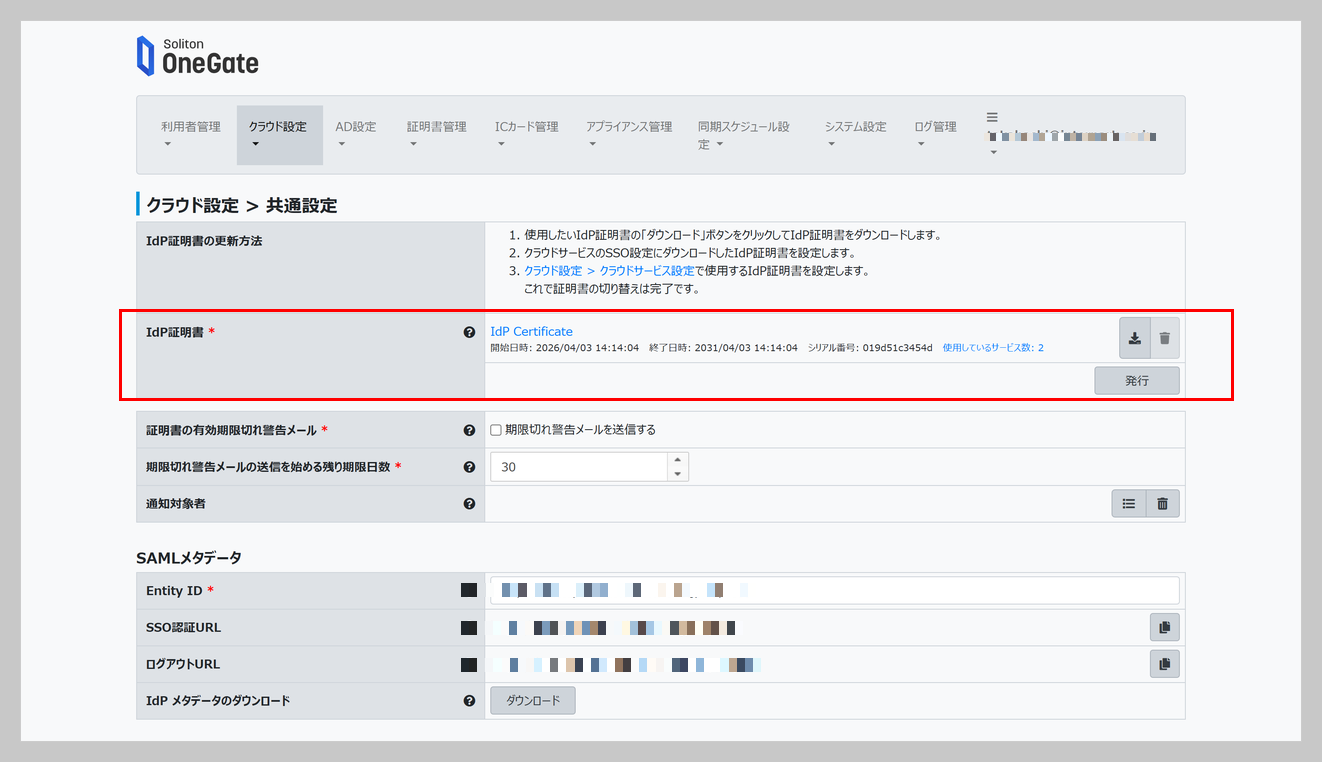Follow the クラウドサービス設定 link
Image resolution: width=1322 pixels, height=762 pixels.
point(647,271)
